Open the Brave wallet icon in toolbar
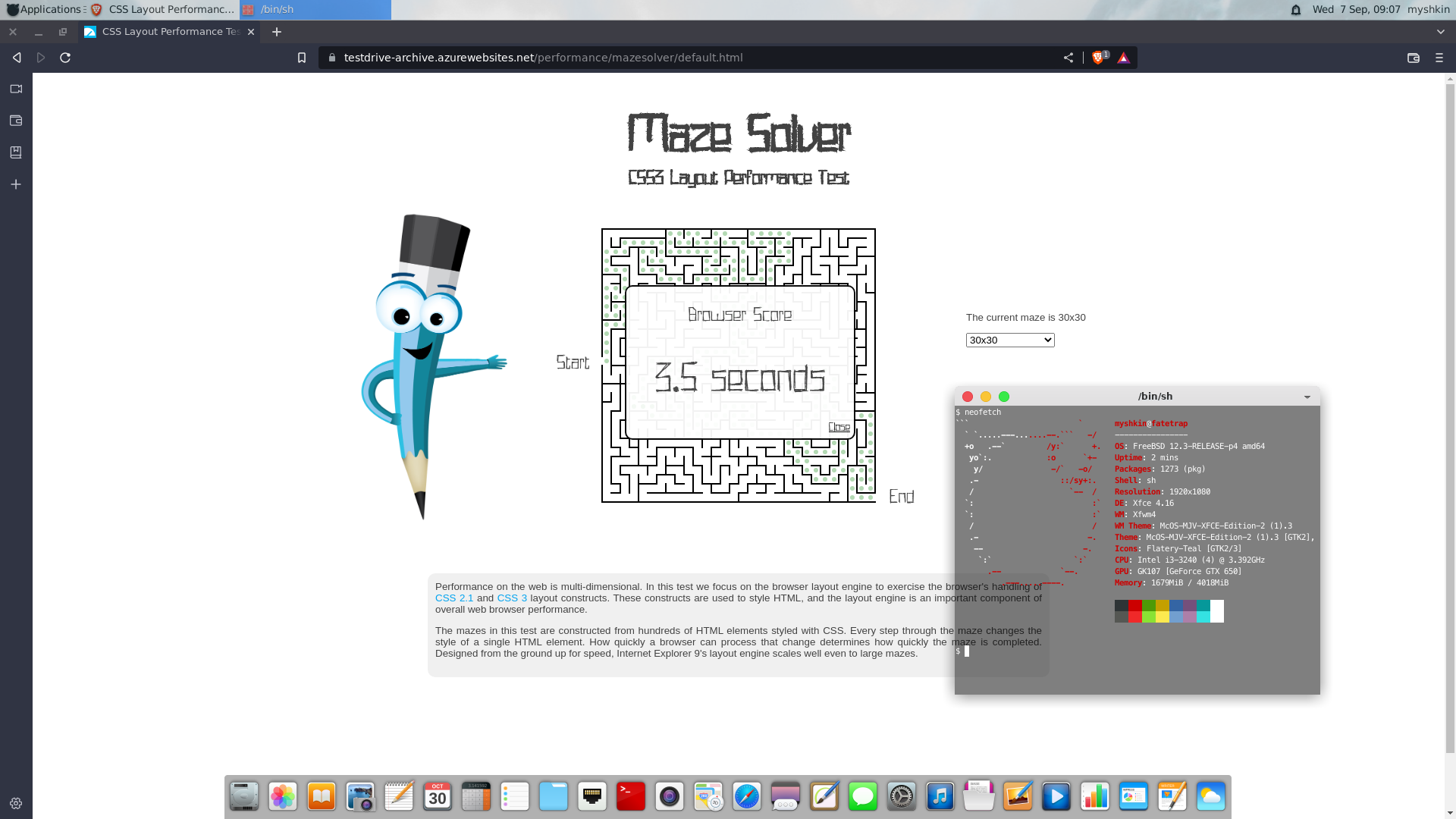Image resolution: width=1456 pixels, height=819 pixels. 1413,58
